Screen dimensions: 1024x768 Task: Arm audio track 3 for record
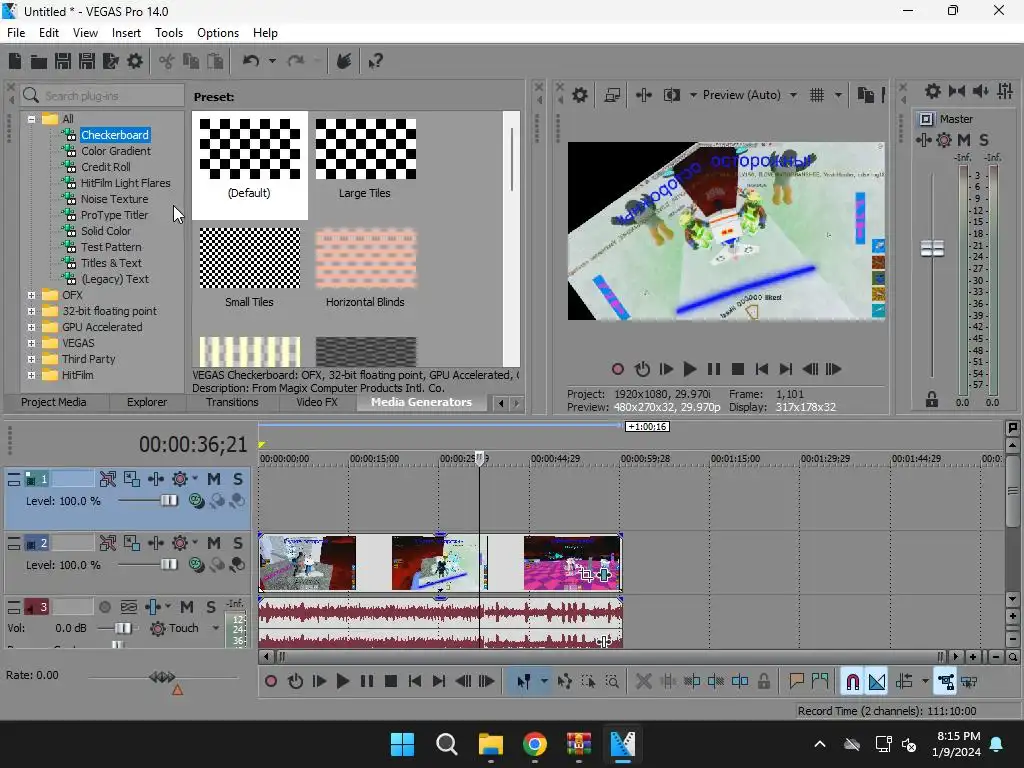(x=104, y=607)
